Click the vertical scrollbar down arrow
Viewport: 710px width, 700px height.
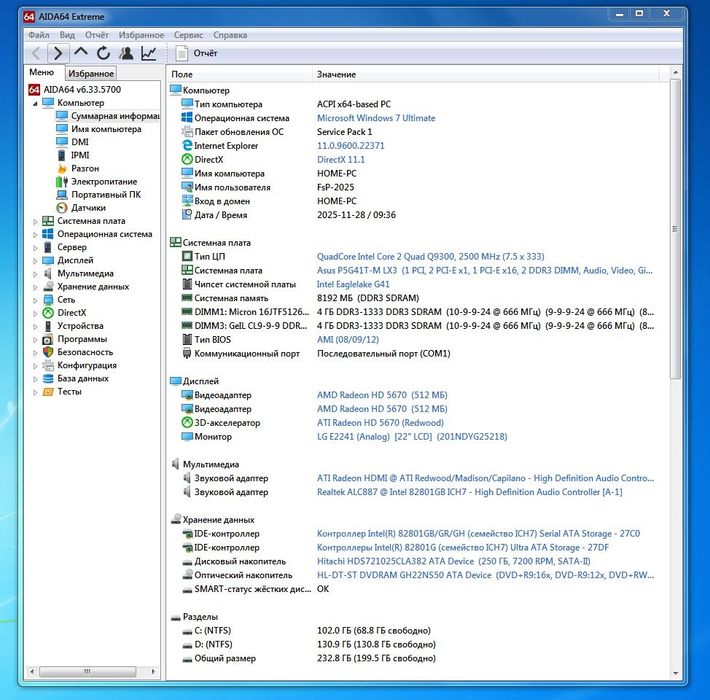tap(675, 673)
